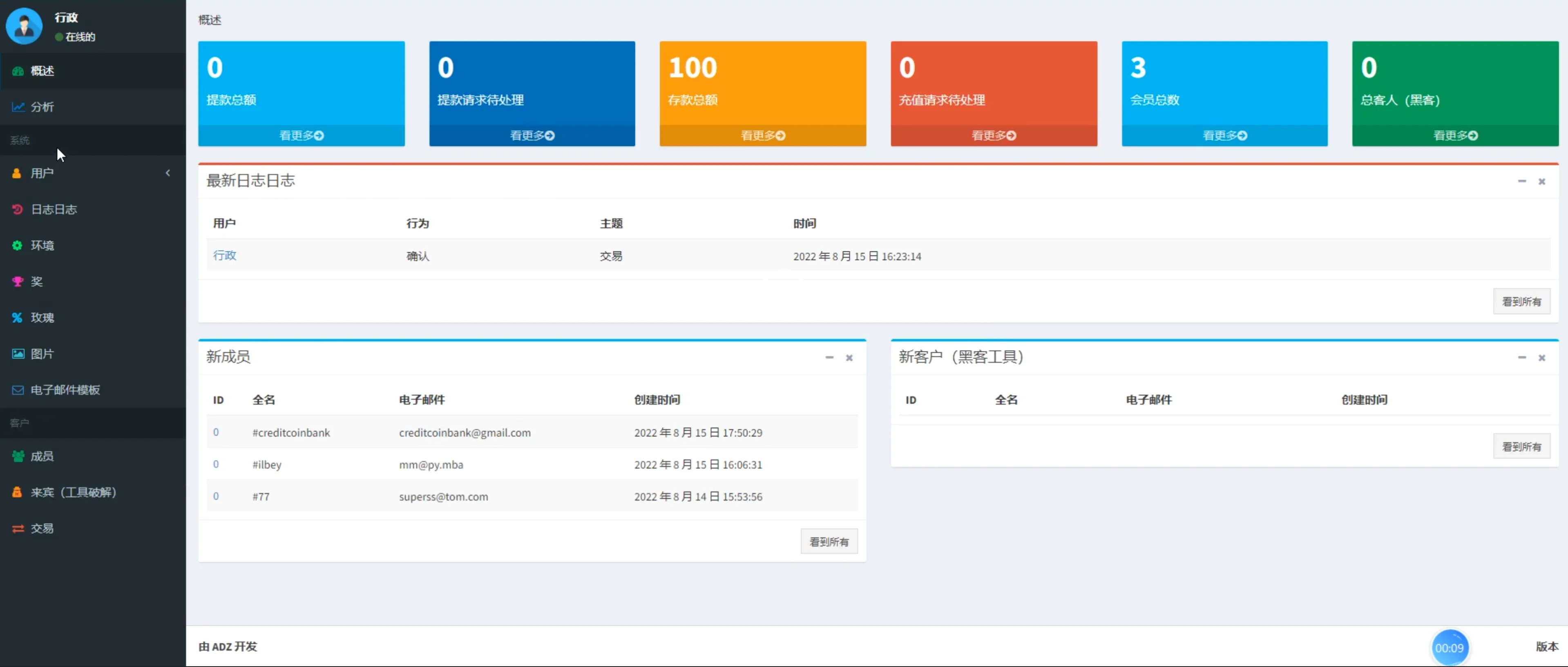This screenshot has height=667, width=1568.
Task: Collapse the 新成员 panel with minus
Action: click(829, 358)
